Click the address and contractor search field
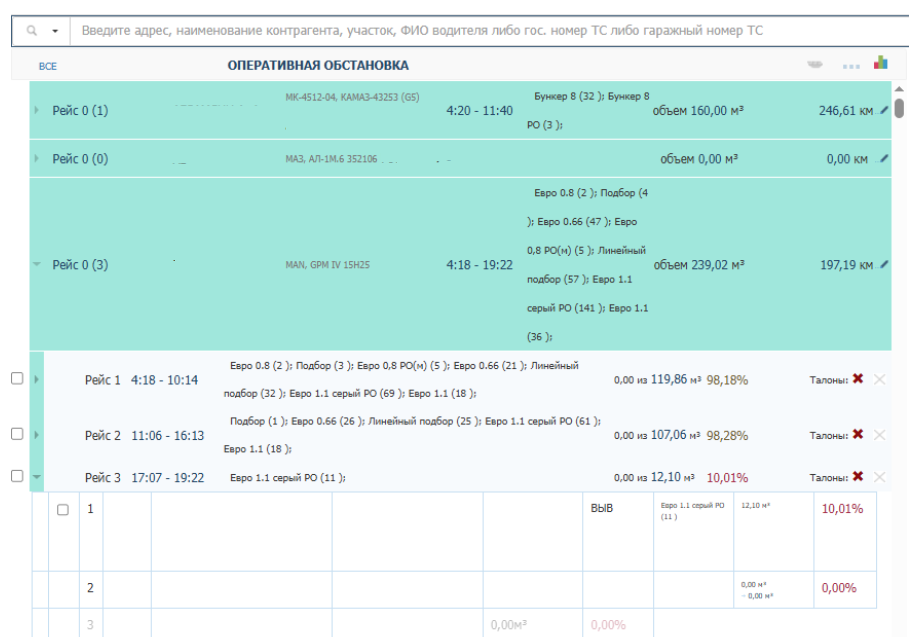 [480, 31]
